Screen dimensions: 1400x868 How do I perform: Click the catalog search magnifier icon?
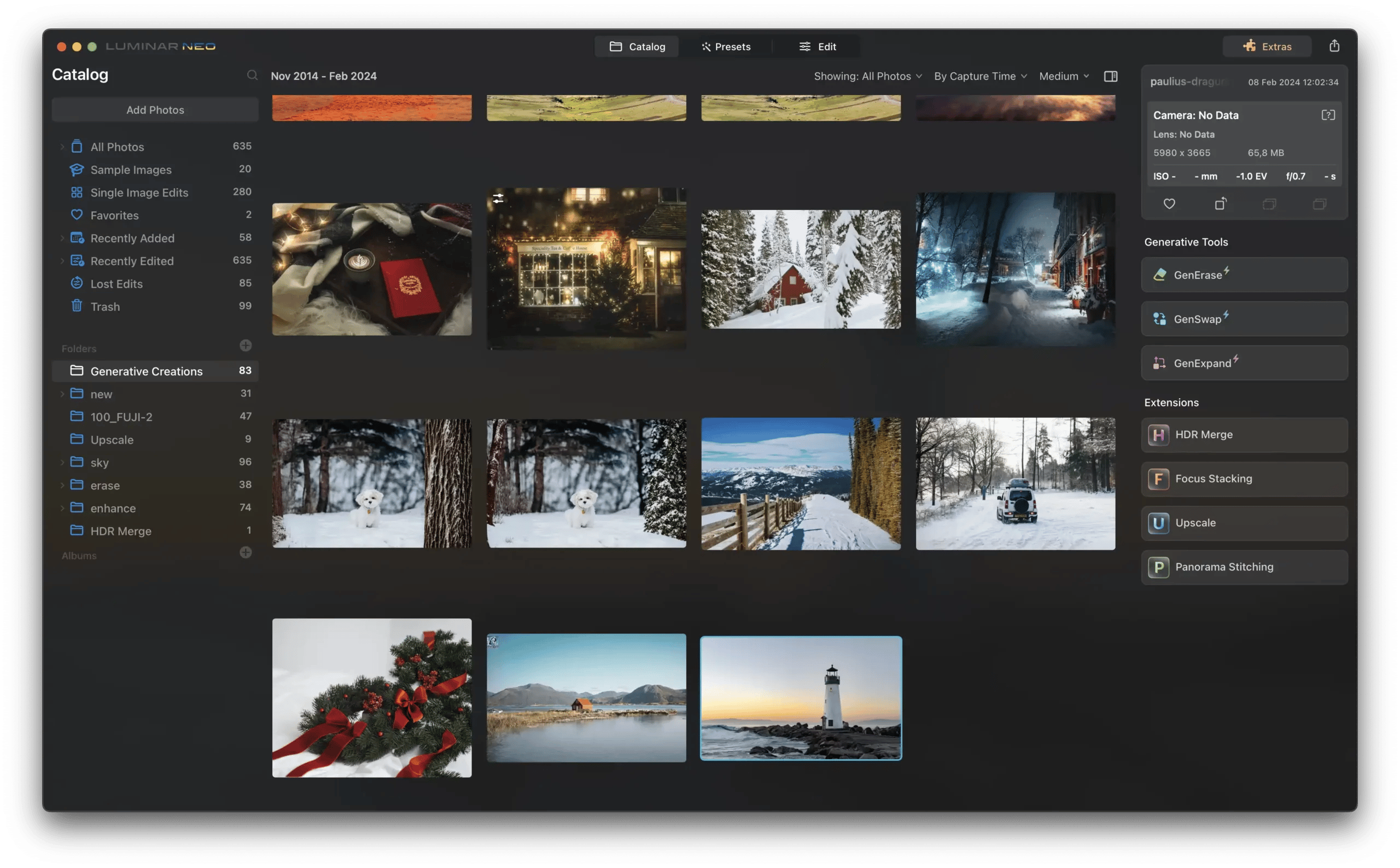[252, 75]
